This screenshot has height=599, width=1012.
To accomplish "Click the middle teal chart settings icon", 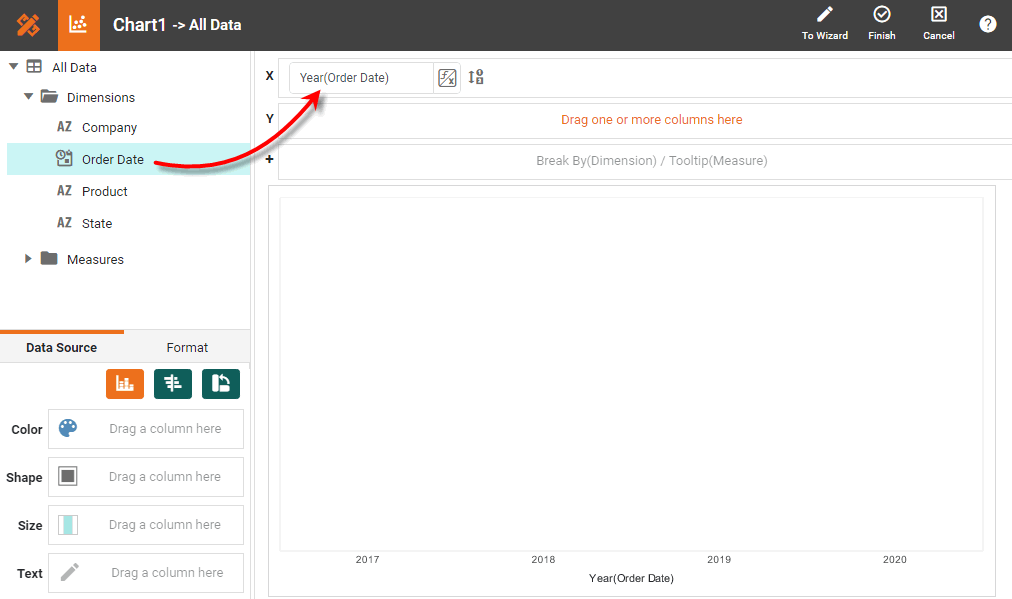I will point(172,383).
